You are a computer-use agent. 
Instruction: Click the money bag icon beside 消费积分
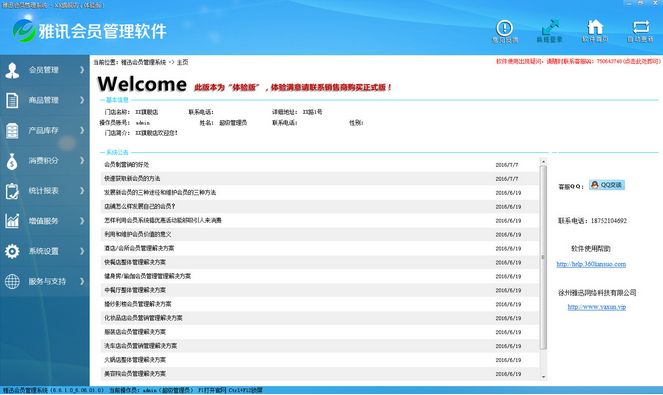[12, 161]
